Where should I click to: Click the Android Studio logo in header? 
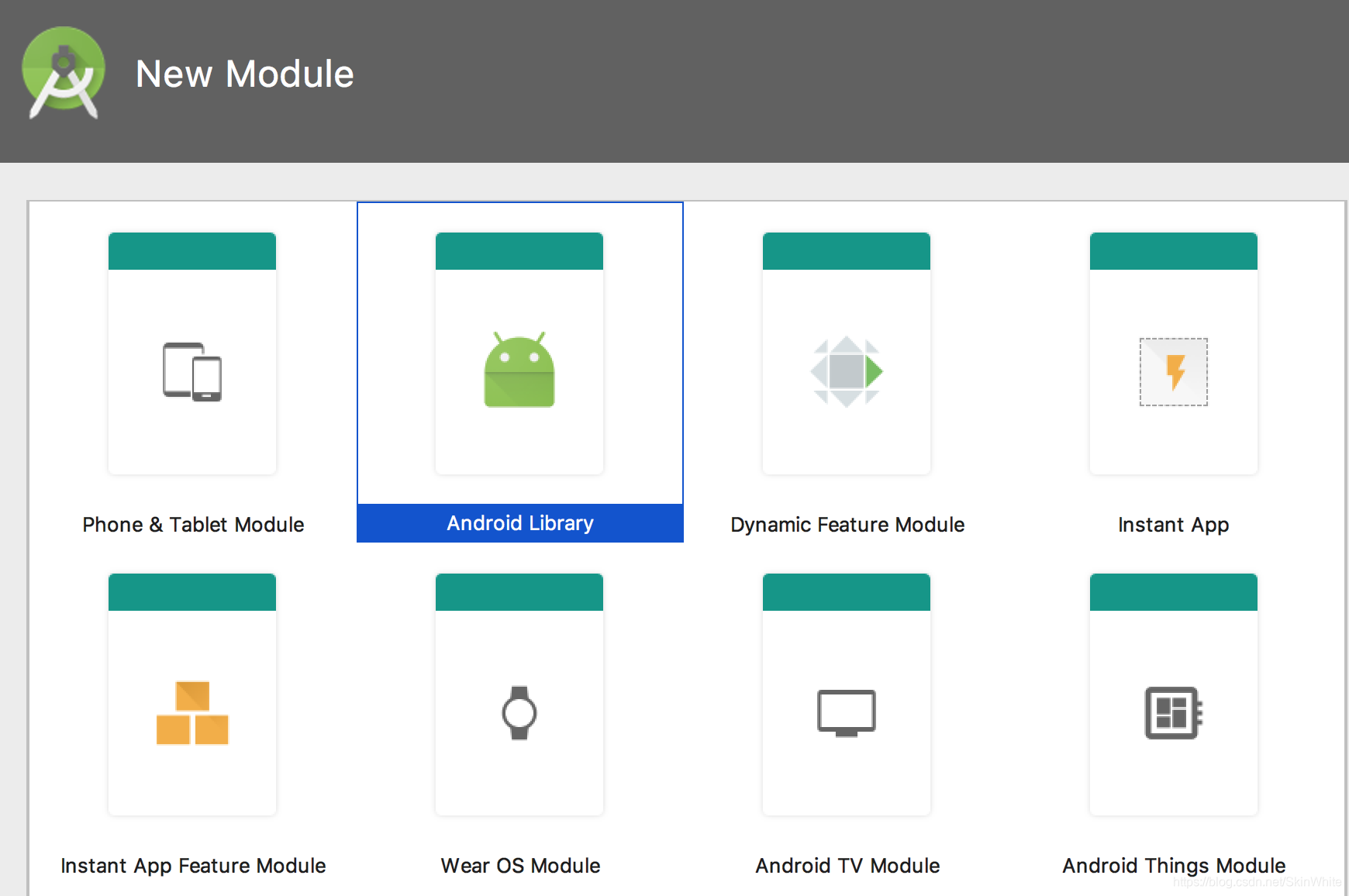point(64,73)
